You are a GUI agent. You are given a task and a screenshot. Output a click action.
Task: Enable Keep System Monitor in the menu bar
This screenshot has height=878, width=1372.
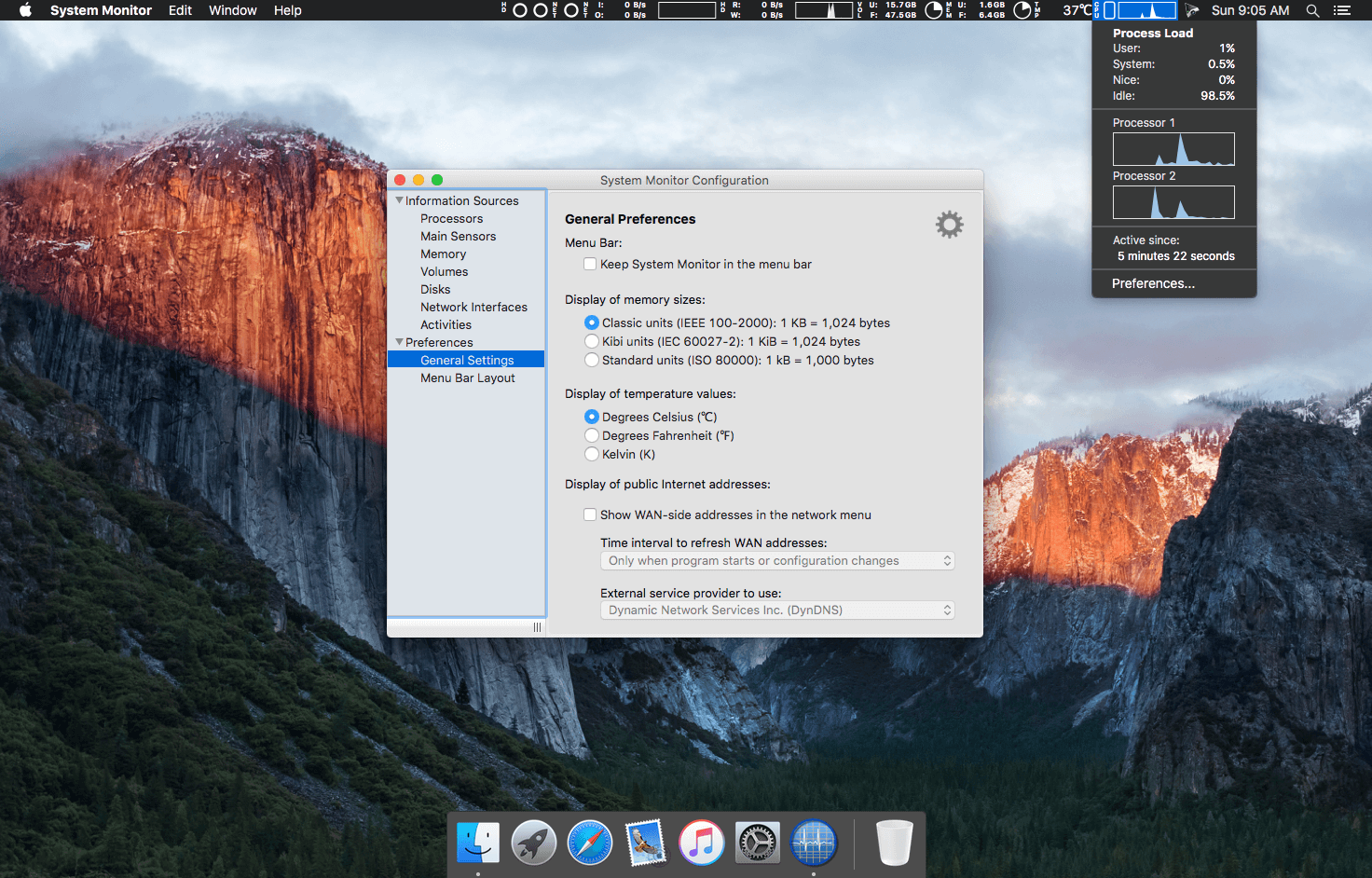pyautogui.click(x=590, y=265)
